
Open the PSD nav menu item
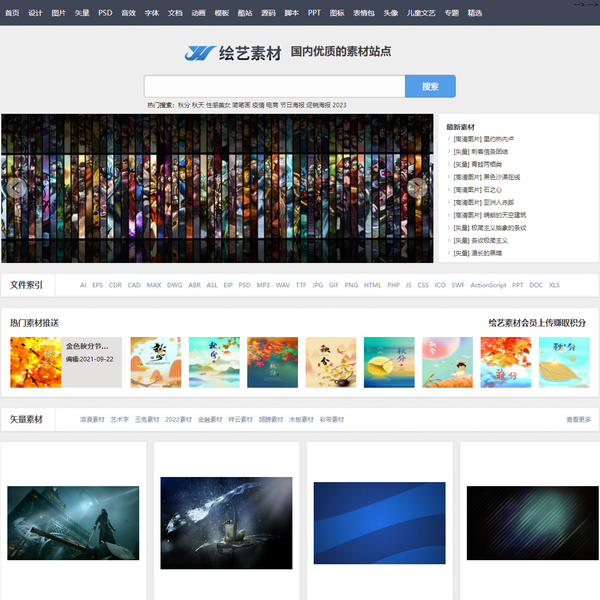coord(105,13)
